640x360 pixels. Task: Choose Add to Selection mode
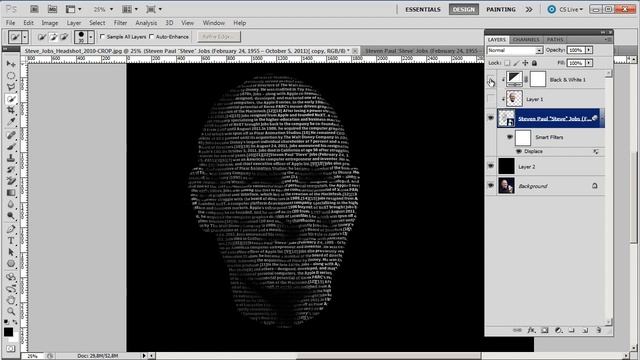(x=53, y=37)
